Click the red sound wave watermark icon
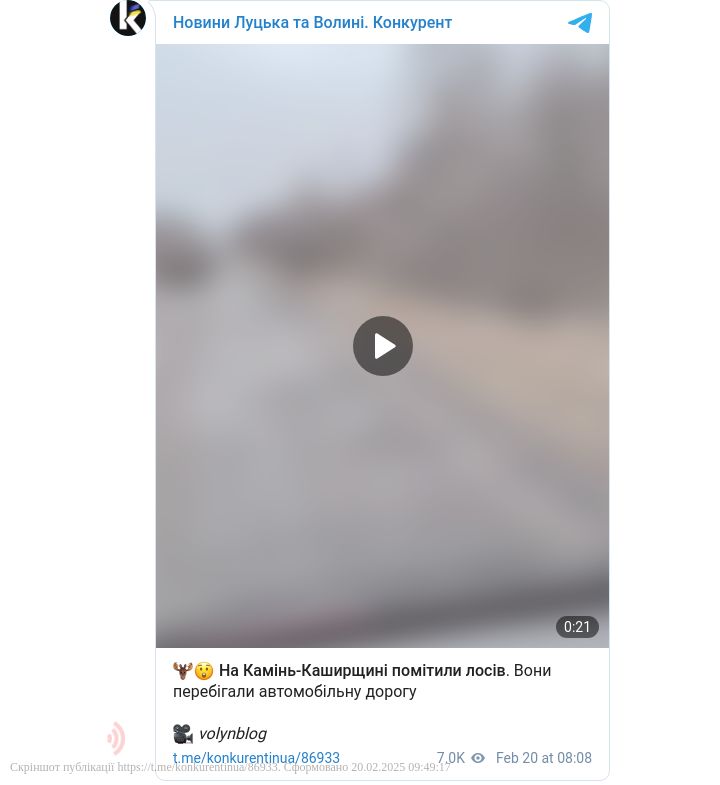 116,738
